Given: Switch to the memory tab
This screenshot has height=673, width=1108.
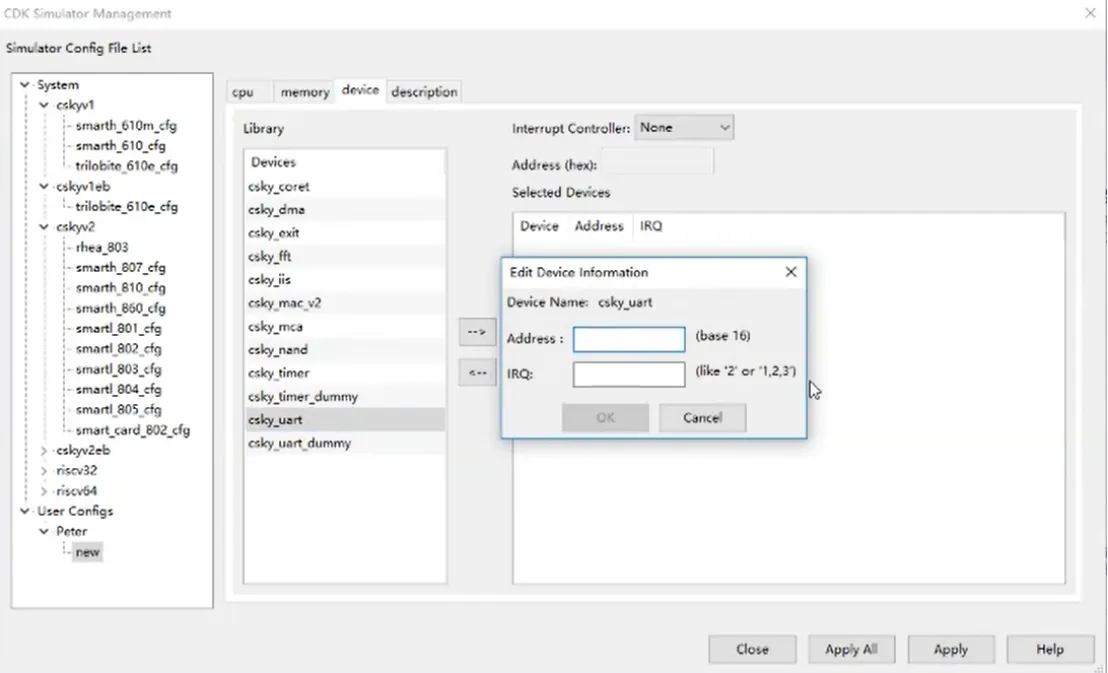Looking at the screenshot, I should click(x=305, y=92).
